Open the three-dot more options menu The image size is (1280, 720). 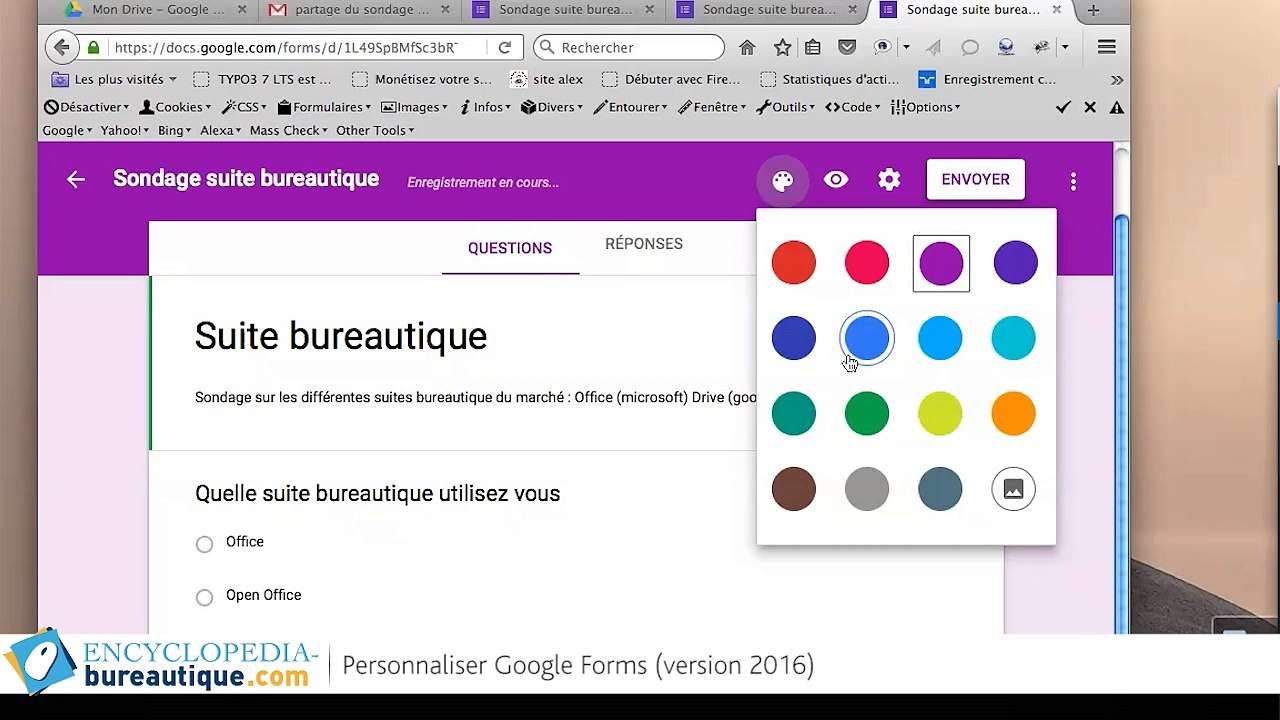[1073, 181]
